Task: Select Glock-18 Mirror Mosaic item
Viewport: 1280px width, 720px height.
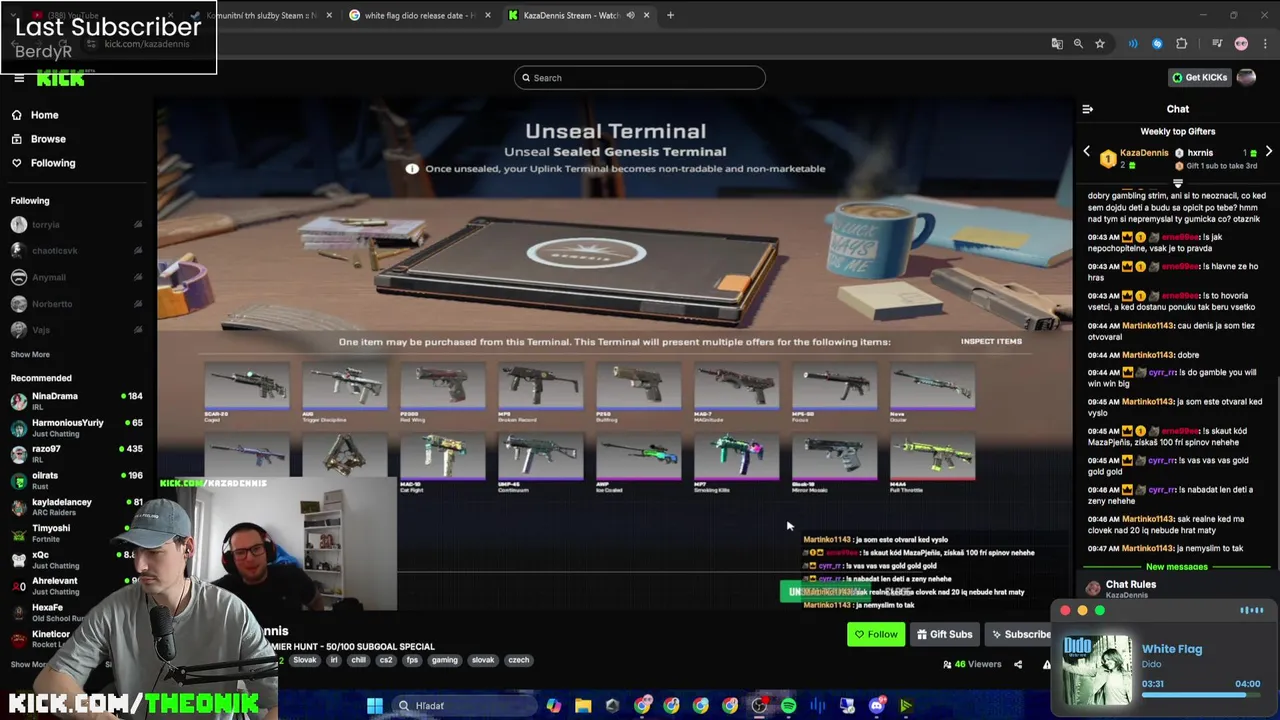Action: pos(834,462)
